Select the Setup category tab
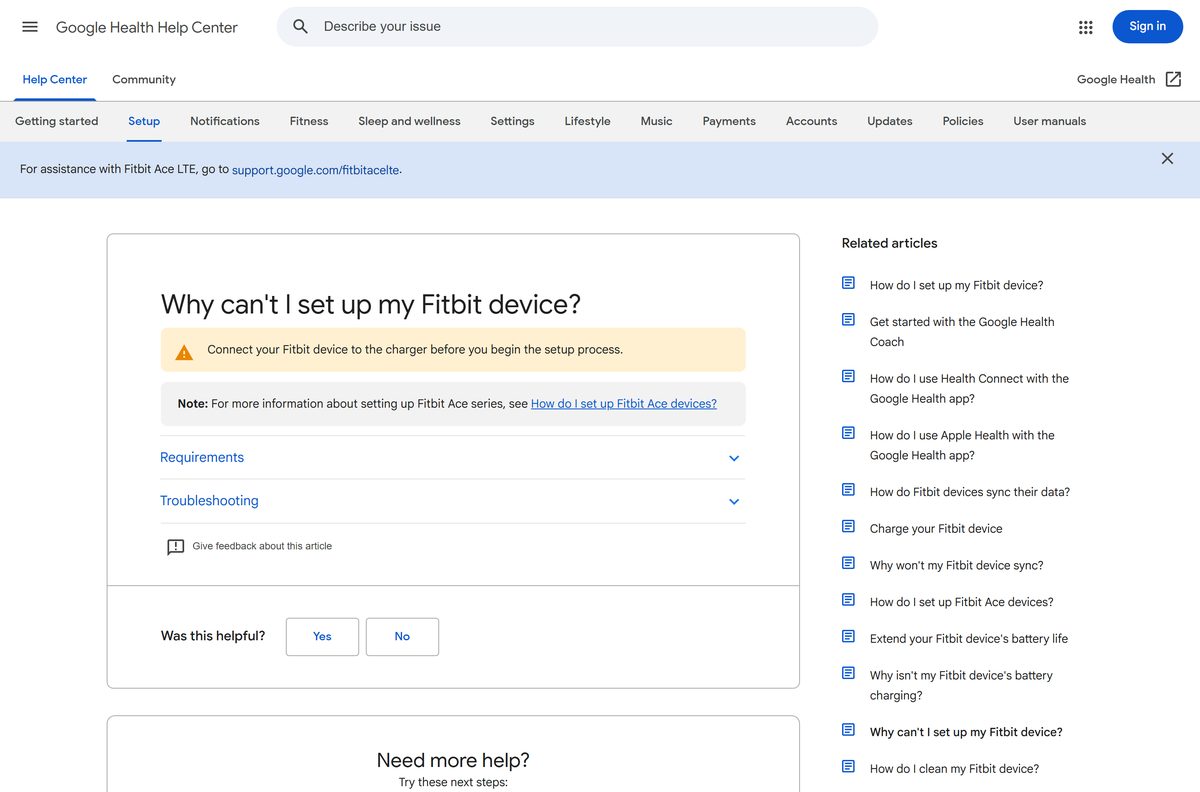This screenshot has height=792, width=1200. (144, 121)
